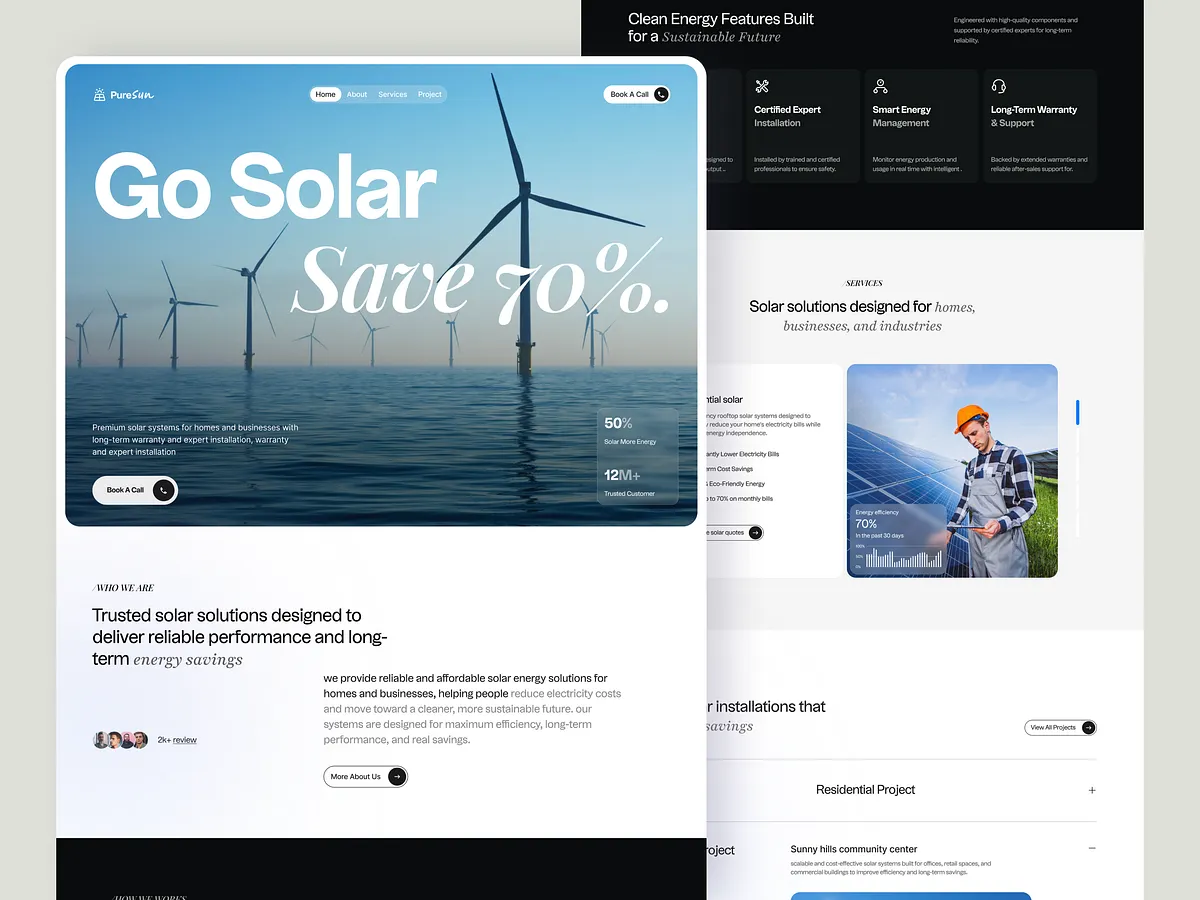1200x900 pixels.
Task: Click the 50% Solar More Energy stat
Action: (x=630, y=431)
